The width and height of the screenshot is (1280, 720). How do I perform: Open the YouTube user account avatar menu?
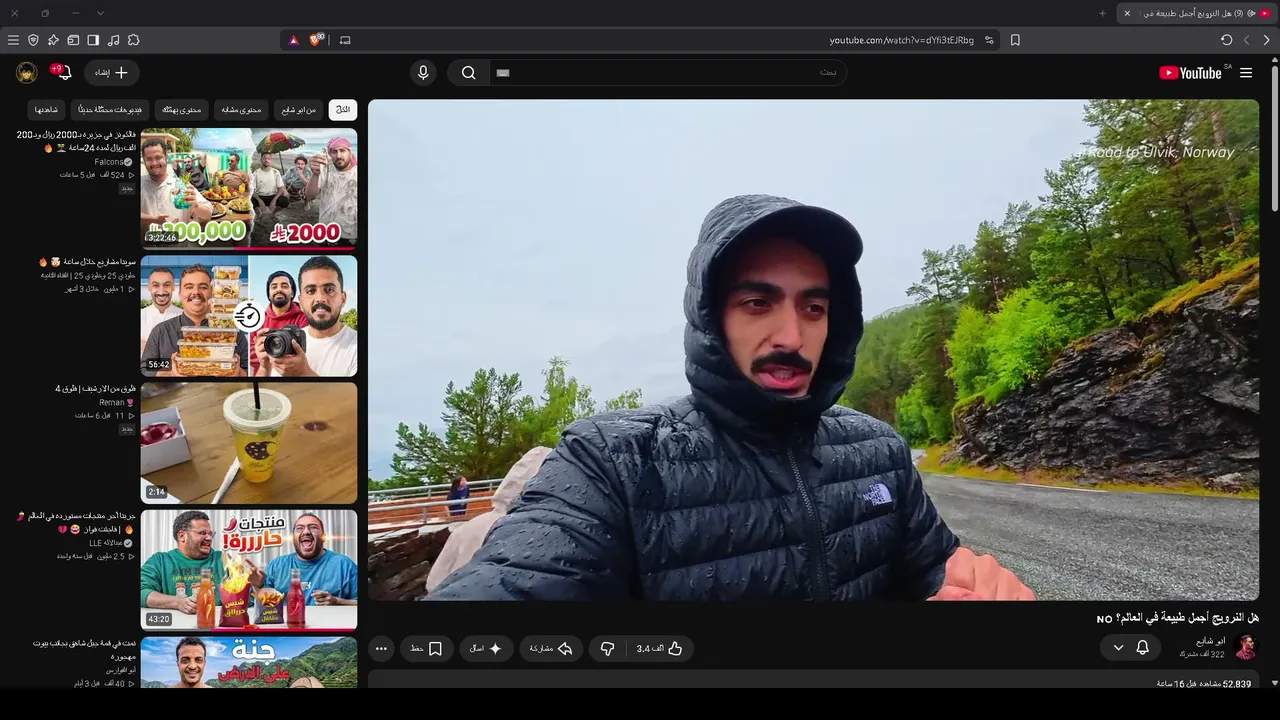(27, 72)
